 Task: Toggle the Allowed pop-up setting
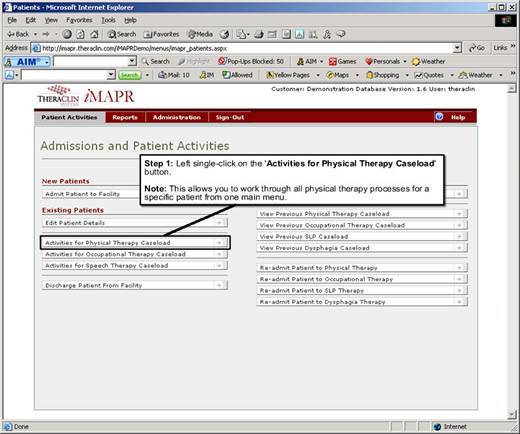pos(238,75)
